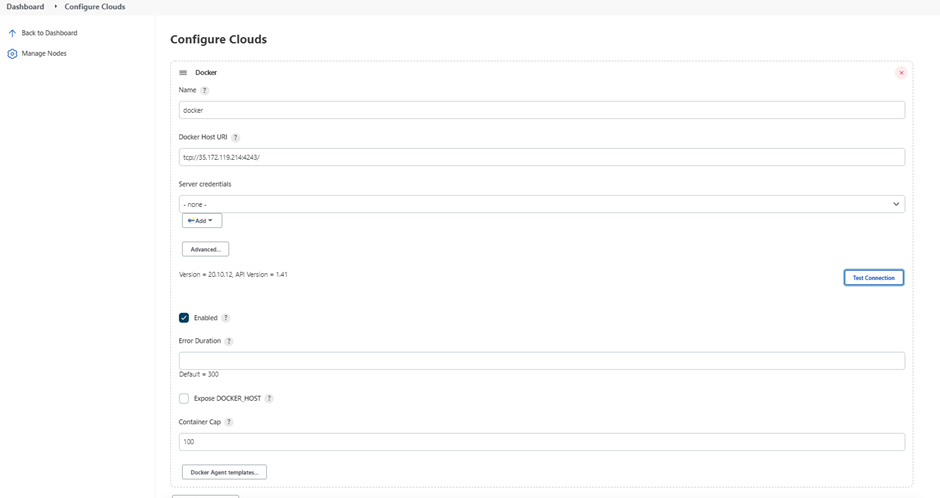
Task: Click the Advanced... button
Action: click(x=206, y=249)
